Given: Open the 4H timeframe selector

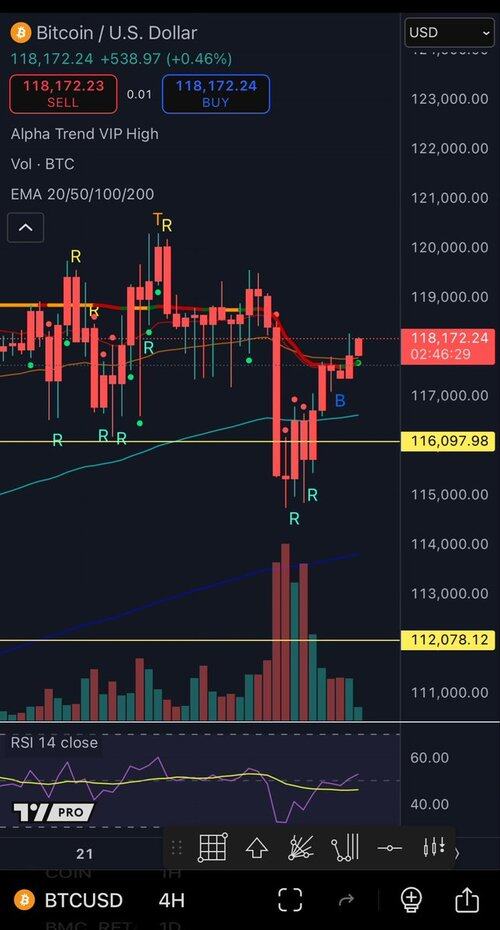Looking at the screenshot, I should [171, 900].
